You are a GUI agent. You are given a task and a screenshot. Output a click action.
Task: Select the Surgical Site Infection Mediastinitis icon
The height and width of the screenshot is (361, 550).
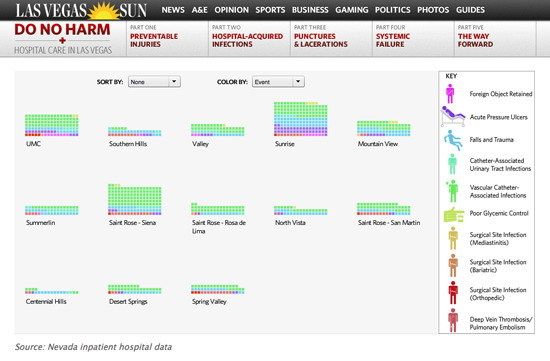coord(453,238)
